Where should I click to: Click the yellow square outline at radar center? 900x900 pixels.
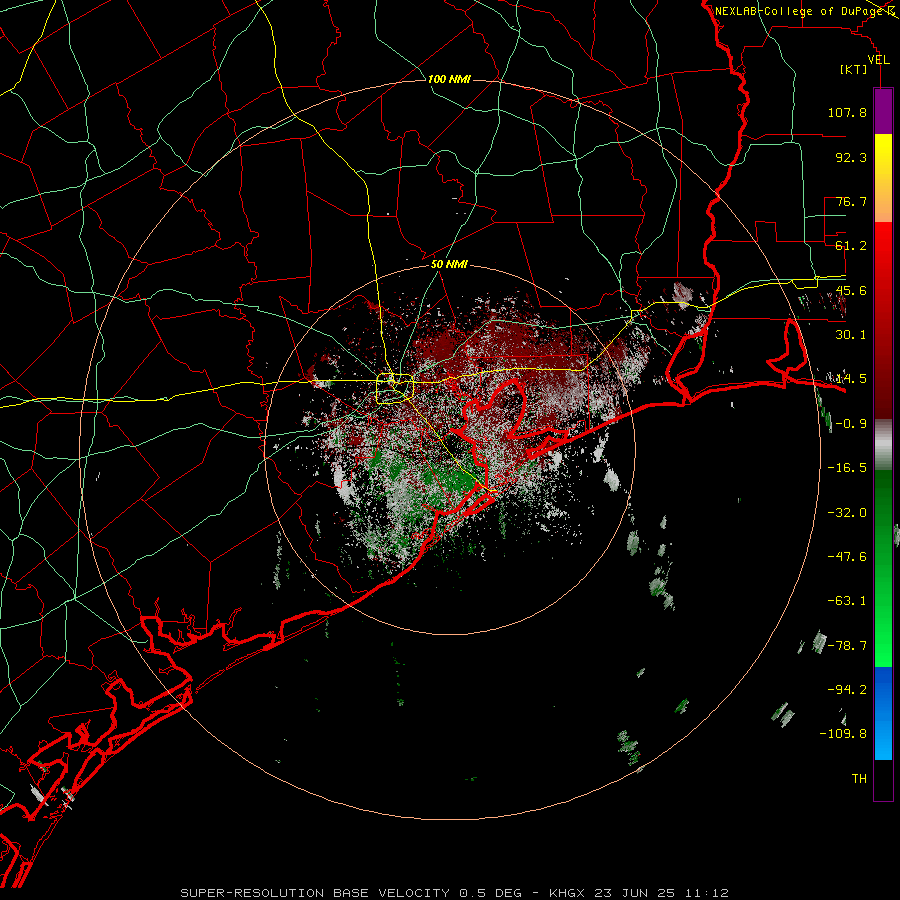click(x=394, y=389)
